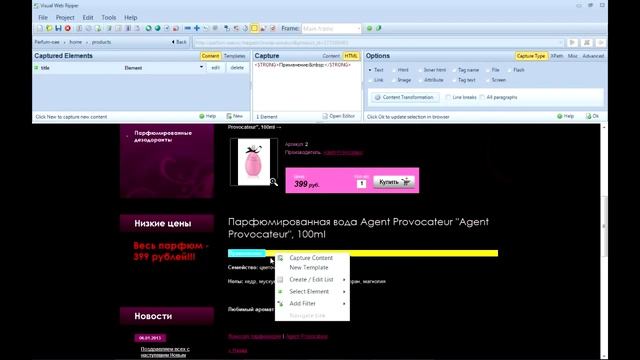Open the address bar history dropdown arrow
The height and width of the screenshot is (360, 640).
click(560, 42)
